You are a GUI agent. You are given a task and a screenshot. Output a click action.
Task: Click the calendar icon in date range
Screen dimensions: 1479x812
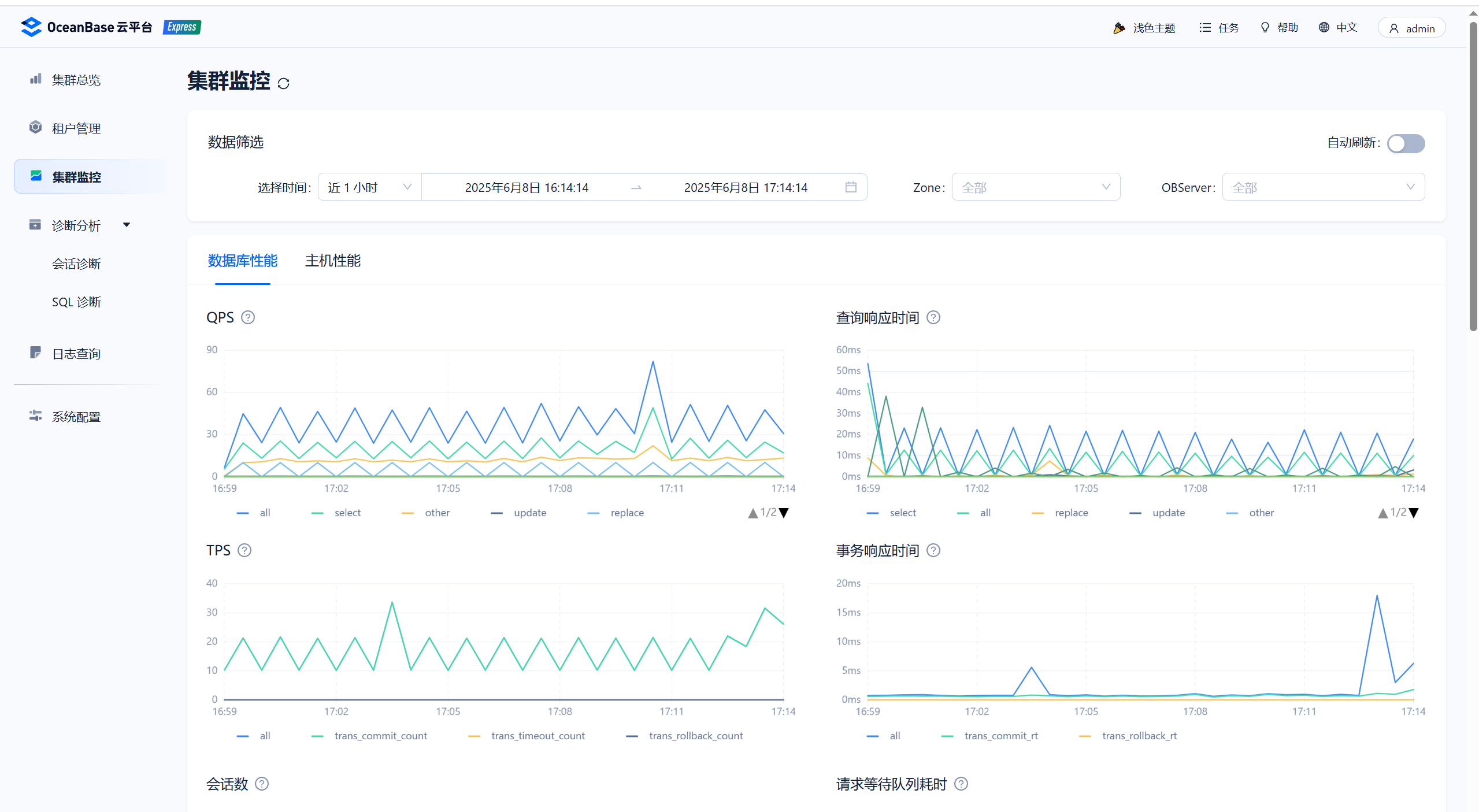pyautogui.click(x=851, y=187)
